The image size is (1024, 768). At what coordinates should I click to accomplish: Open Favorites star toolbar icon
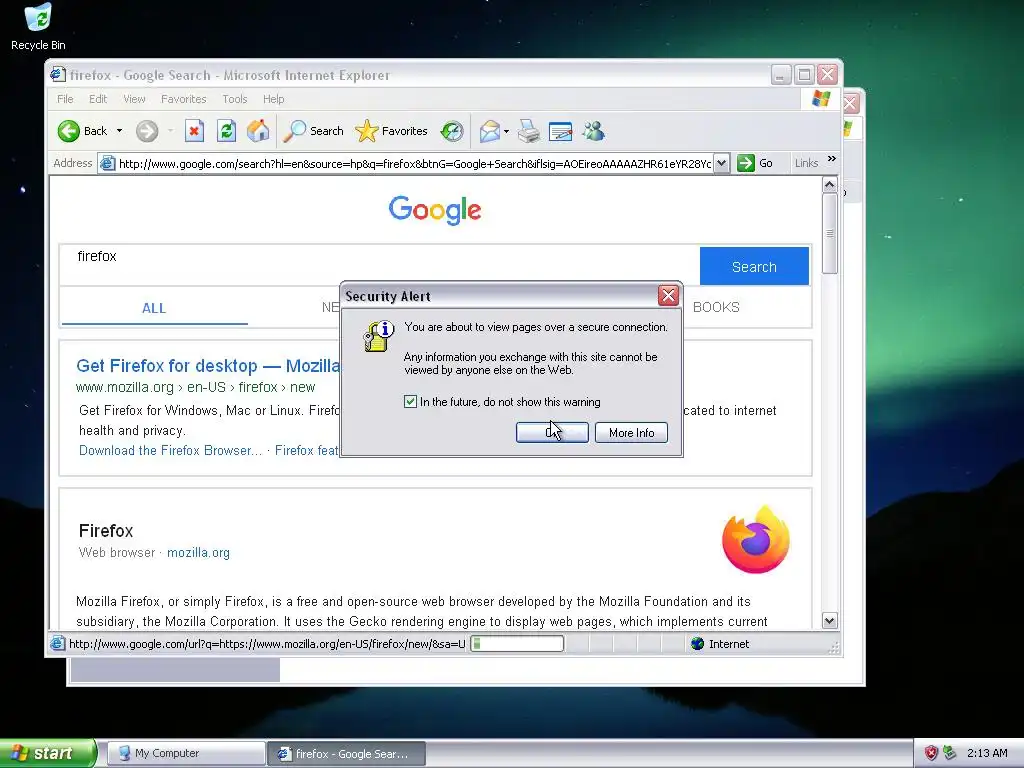pos(366,131)
